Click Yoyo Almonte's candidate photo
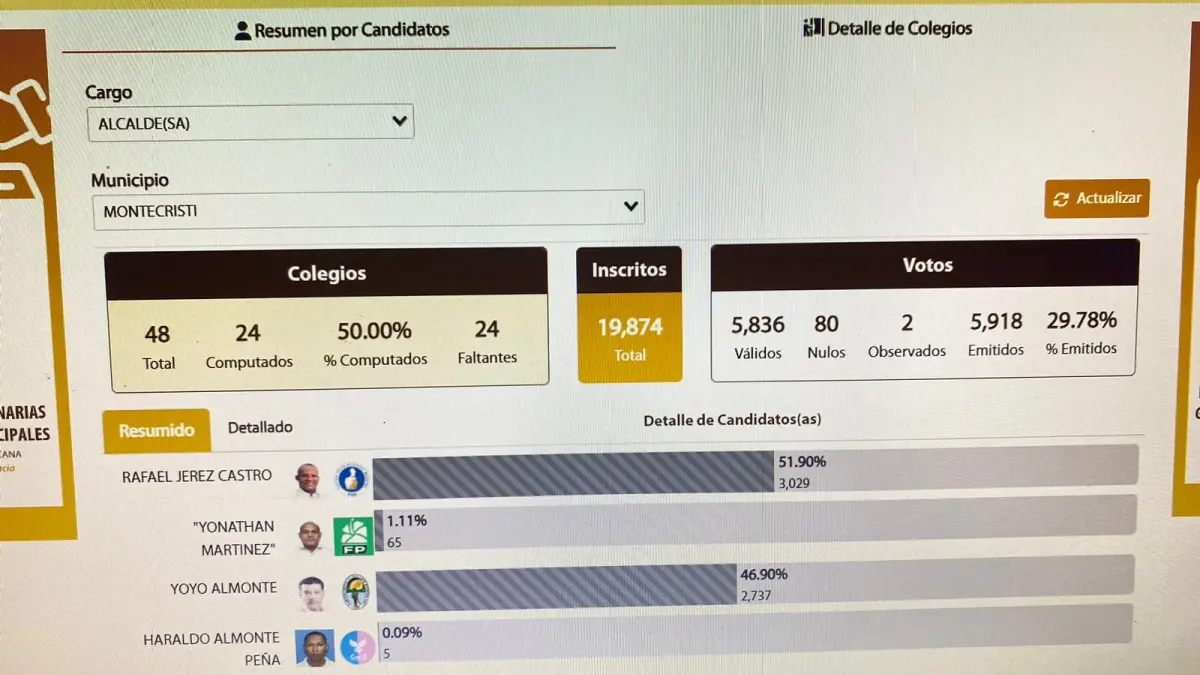1200x675 pixels. pos(312,594)
